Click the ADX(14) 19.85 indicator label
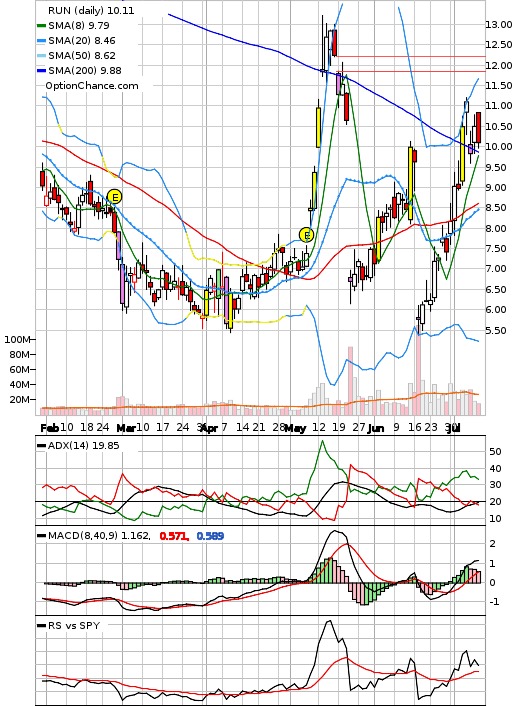Screen dimensions: 526x706 click(83, 445)
